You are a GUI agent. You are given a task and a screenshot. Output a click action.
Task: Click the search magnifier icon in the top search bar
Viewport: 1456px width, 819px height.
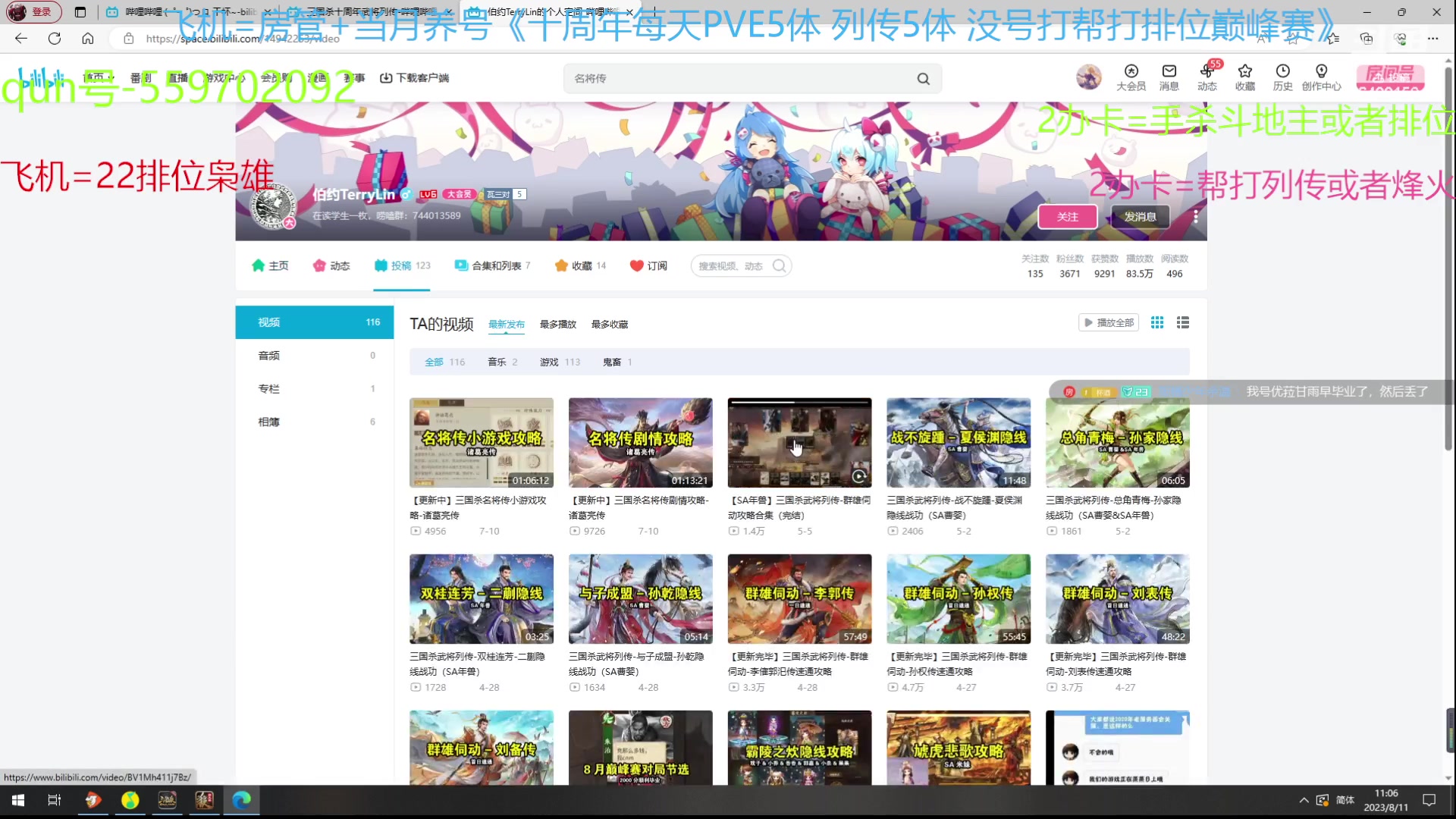click(923, 79)
